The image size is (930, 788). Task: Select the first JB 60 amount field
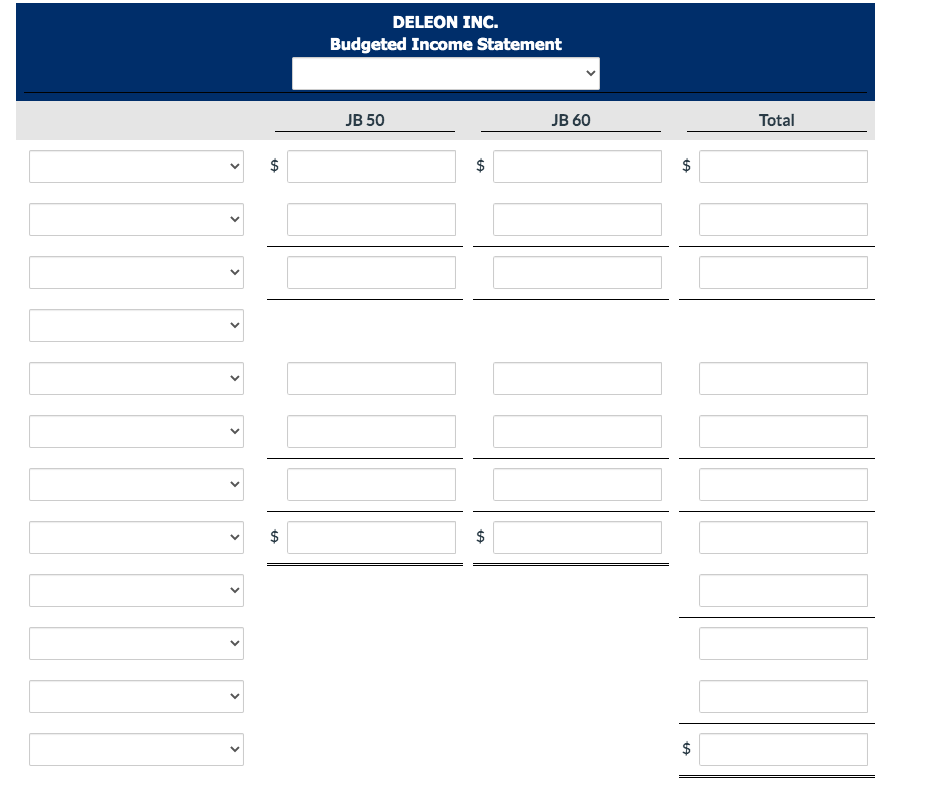point(577,166)
